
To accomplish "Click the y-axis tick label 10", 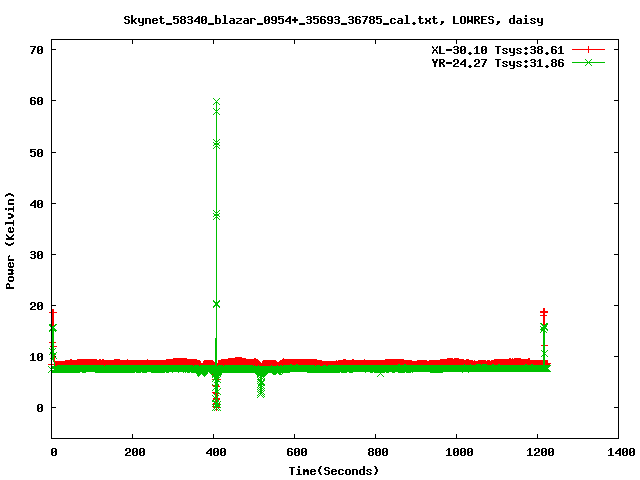I will 37,357.
